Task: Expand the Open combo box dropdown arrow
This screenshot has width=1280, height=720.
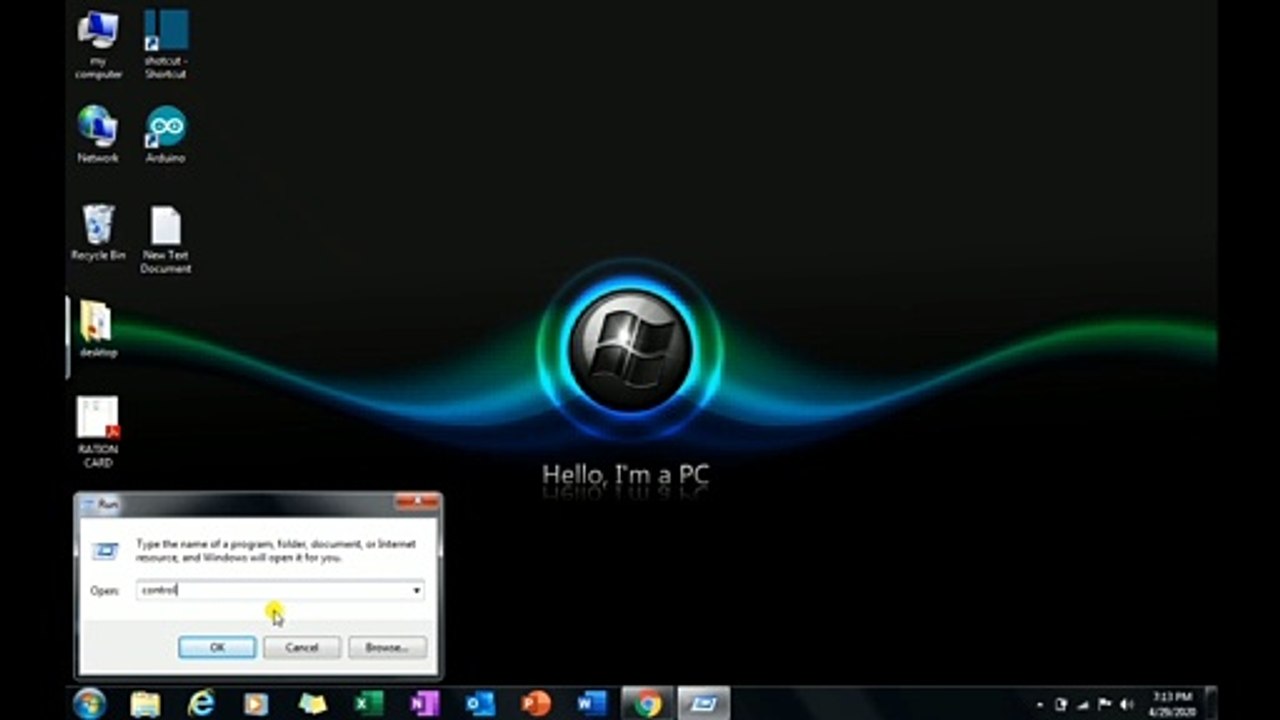Action: [416, 591]
